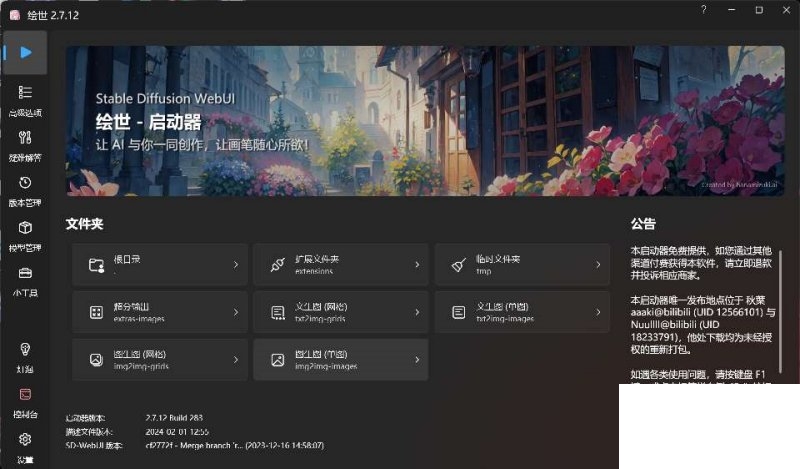Click the img2img-images card icon

(278, 360)
